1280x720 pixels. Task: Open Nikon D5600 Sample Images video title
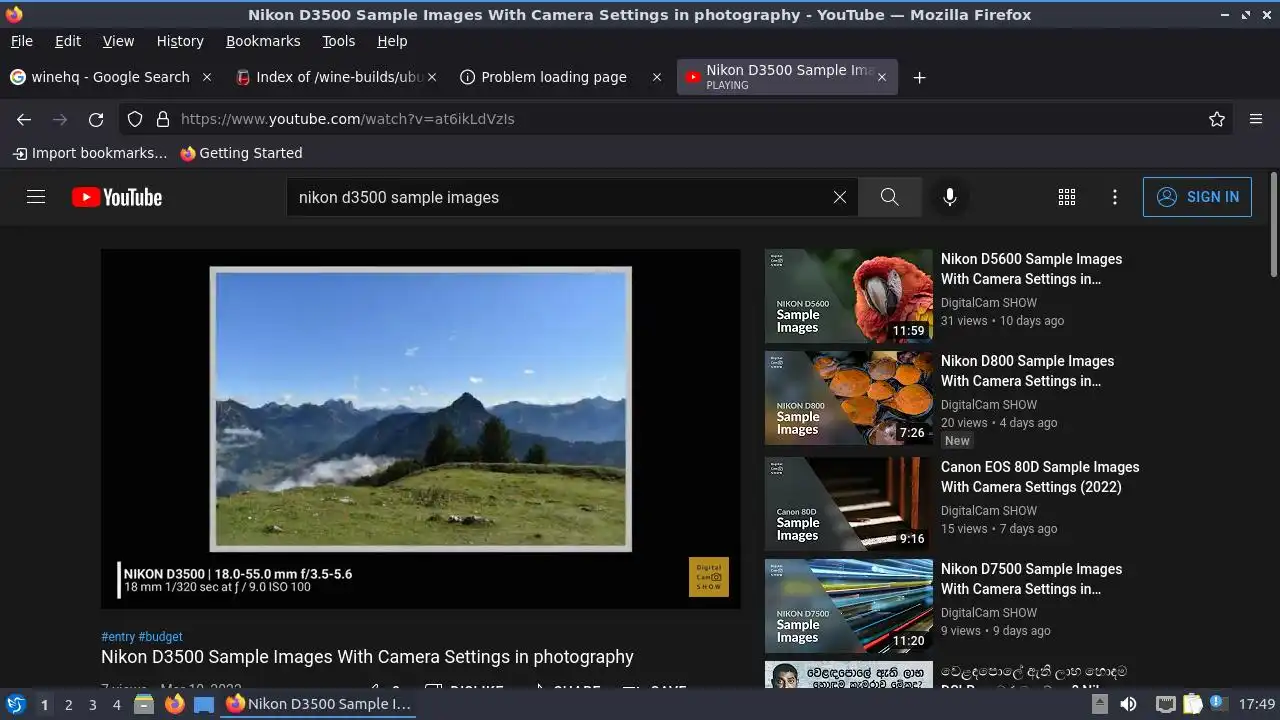click(1031, 269)
